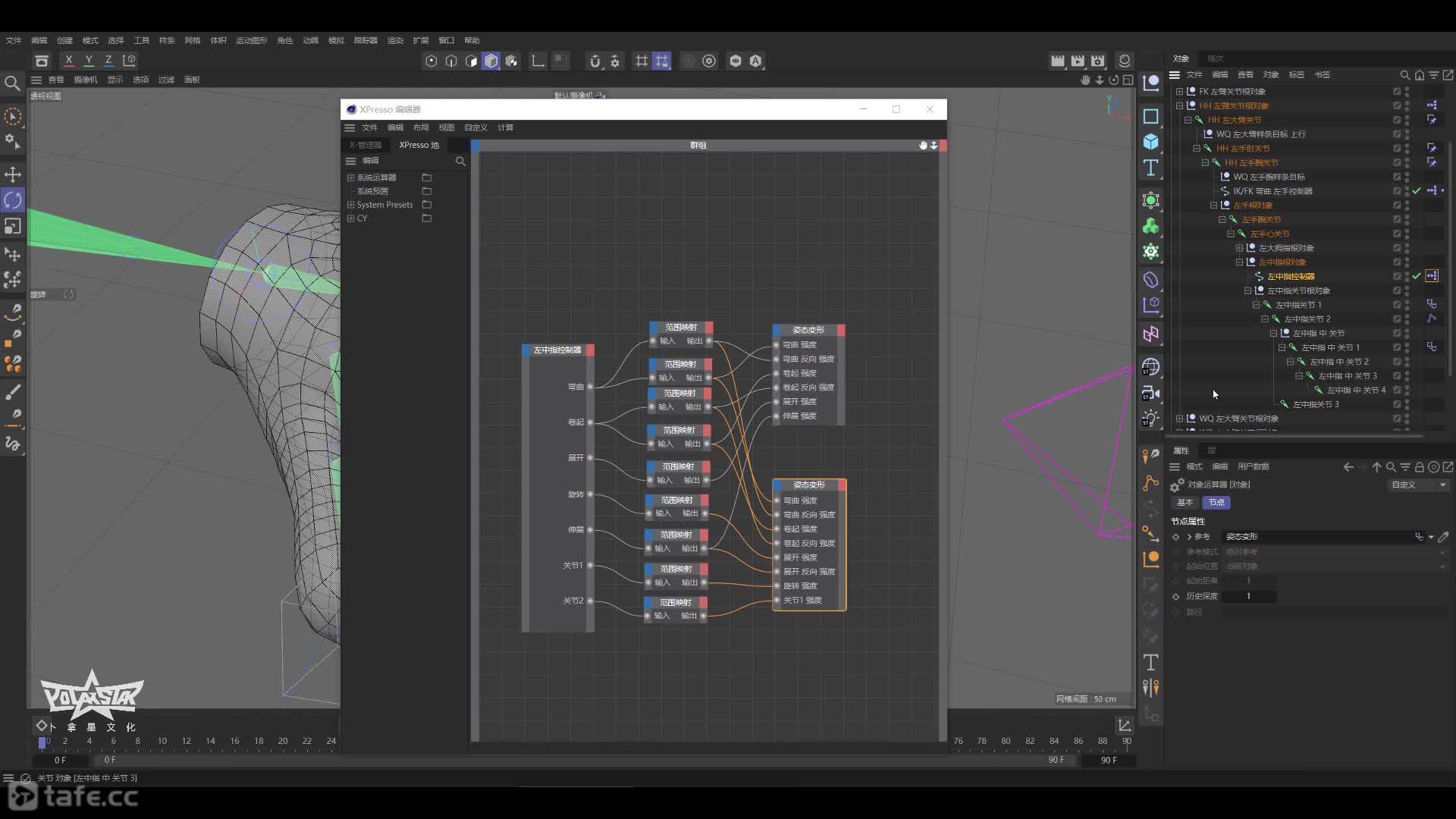Open the 计算 menu in XPresso editor
This screenshot has width=1456, height=819.
click(506, 127)
